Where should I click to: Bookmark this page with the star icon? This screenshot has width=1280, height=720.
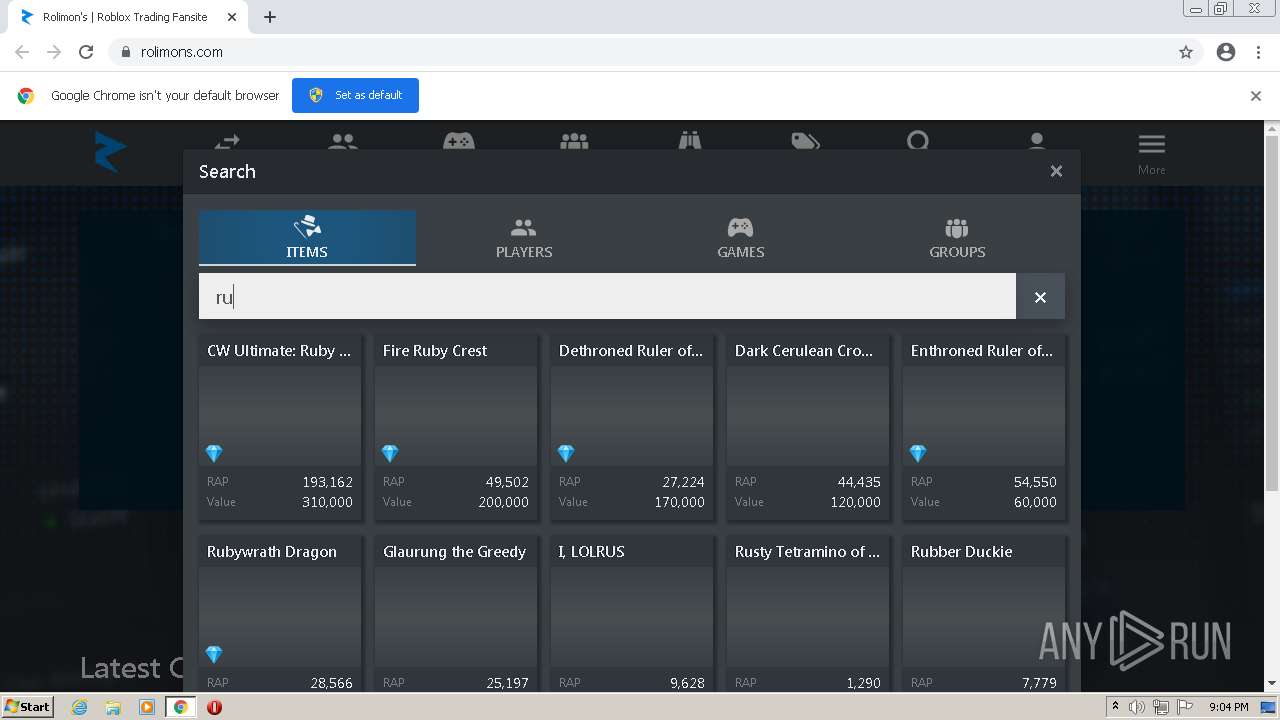pos(1186,52)
